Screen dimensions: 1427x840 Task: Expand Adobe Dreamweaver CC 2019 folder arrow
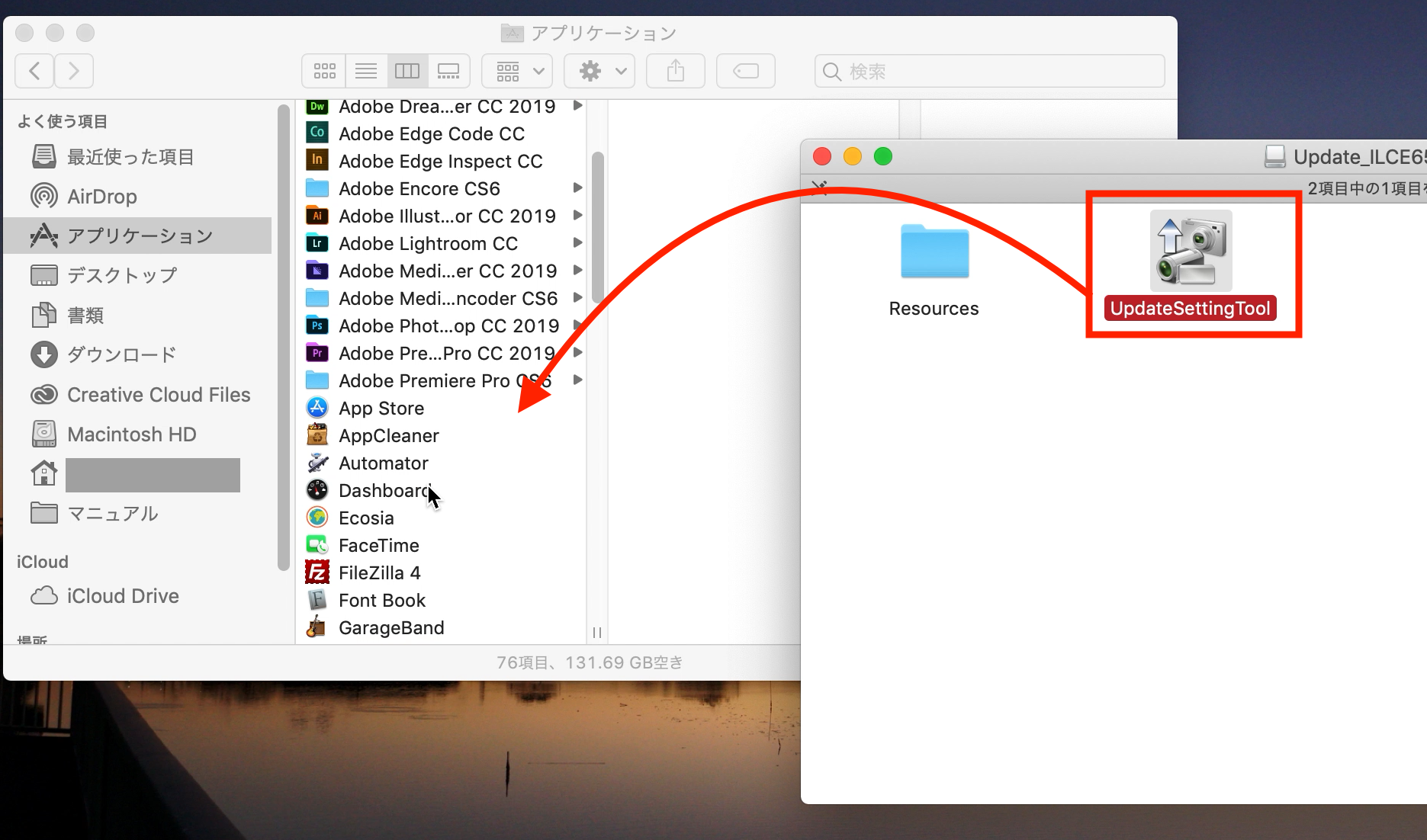pyautogui.click(x=577, y=106)
